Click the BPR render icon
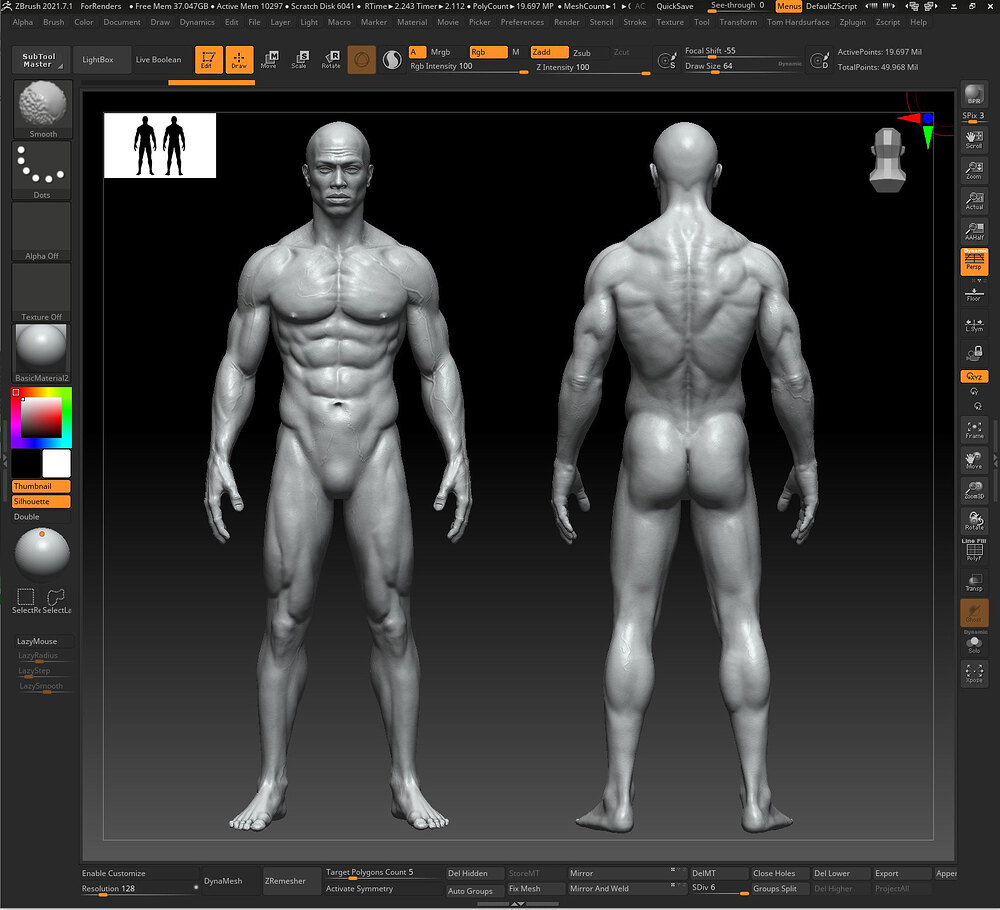Viewport: 1000px width, 910px height. click(x=974, y=94)
